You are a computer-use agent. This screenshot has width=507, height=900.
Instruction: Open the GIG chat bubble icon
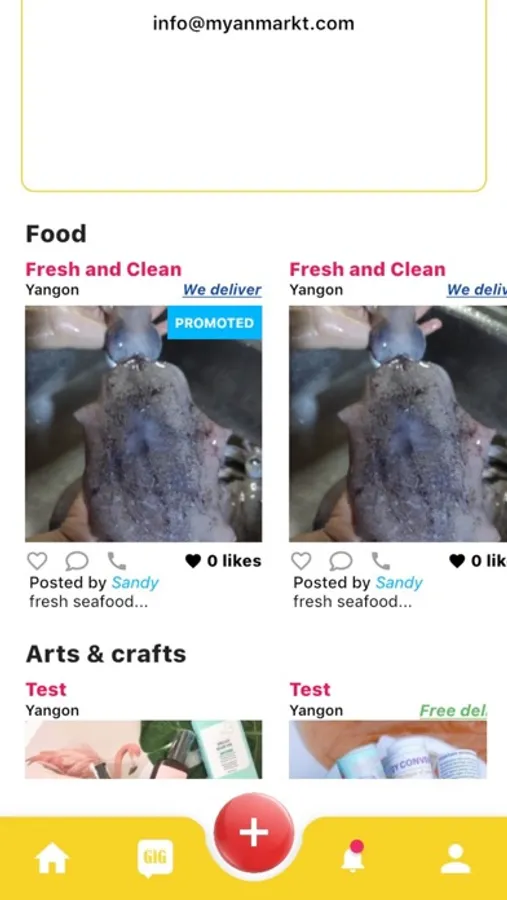(155, 859)
